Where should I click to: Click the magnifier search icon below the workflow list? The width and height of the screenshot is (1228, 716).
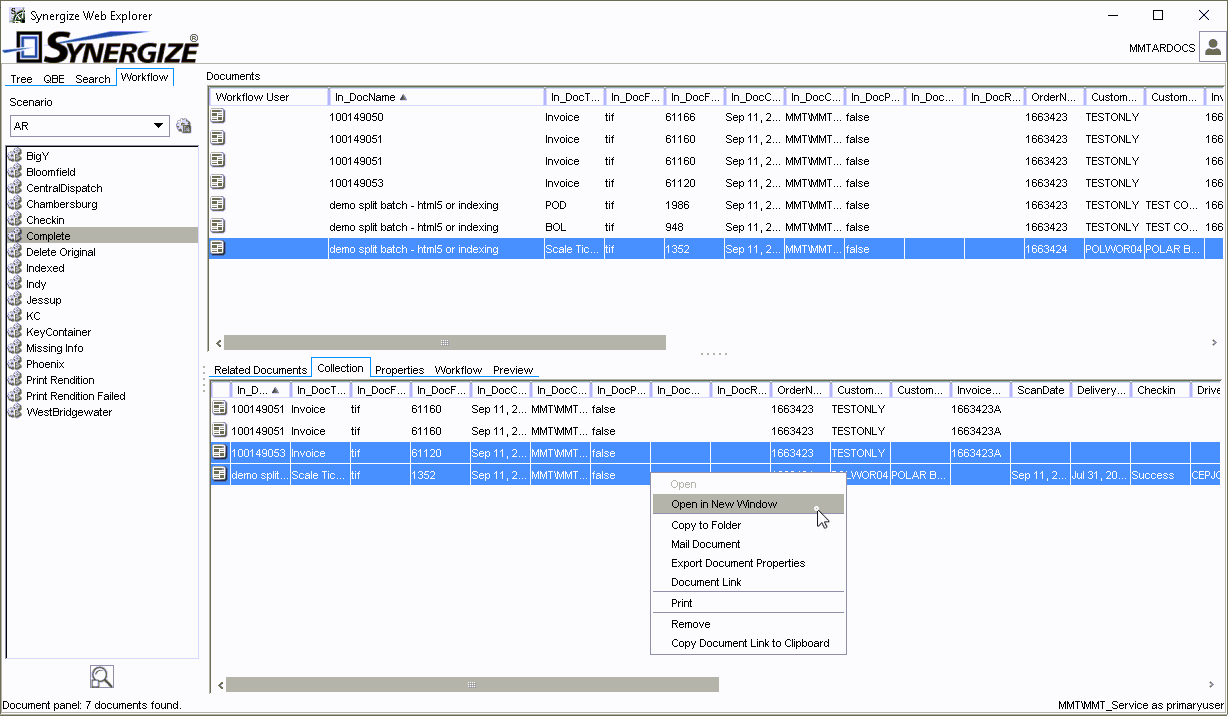coord(101,677)
